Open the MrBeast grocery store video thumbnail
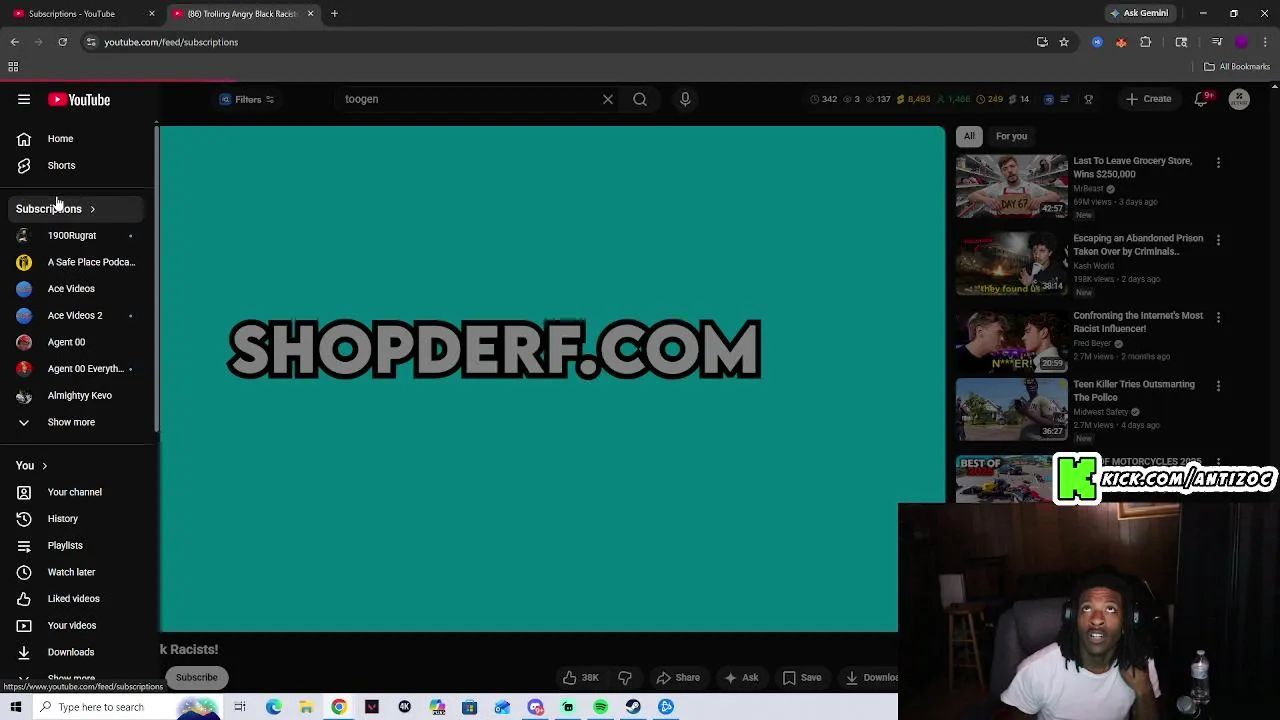This screenshot has height=720, width=1280. coord(1012,186)
